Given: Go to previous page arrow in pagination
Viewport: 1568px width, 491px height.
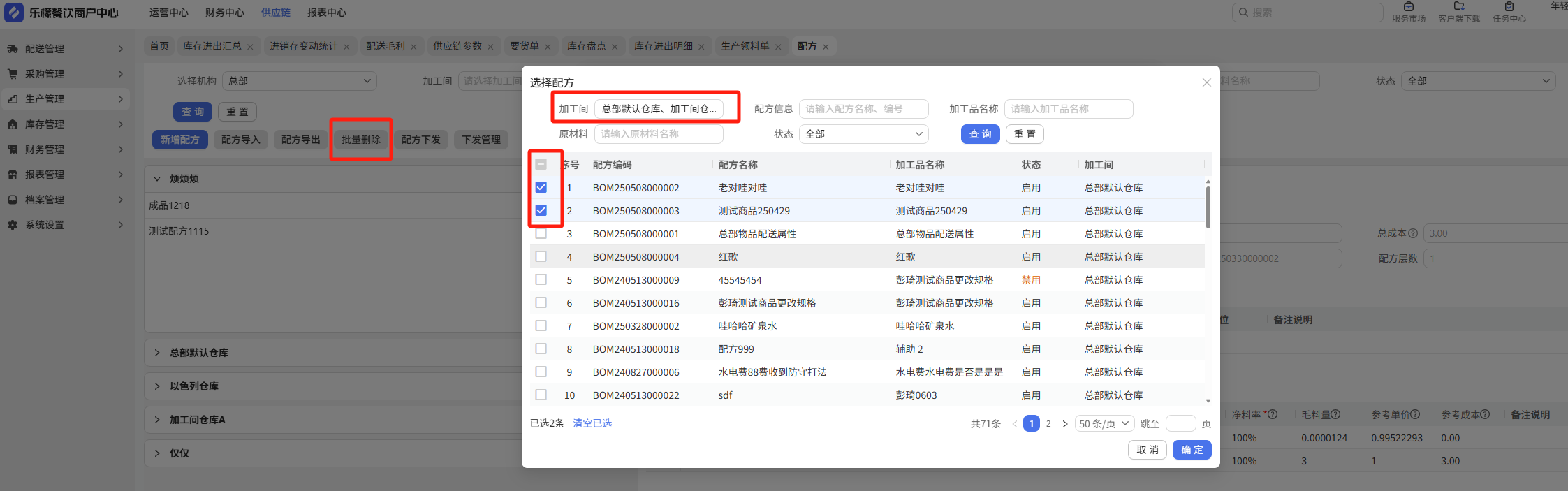Looking at the screenshot, I should click(x=1014, y=424).
